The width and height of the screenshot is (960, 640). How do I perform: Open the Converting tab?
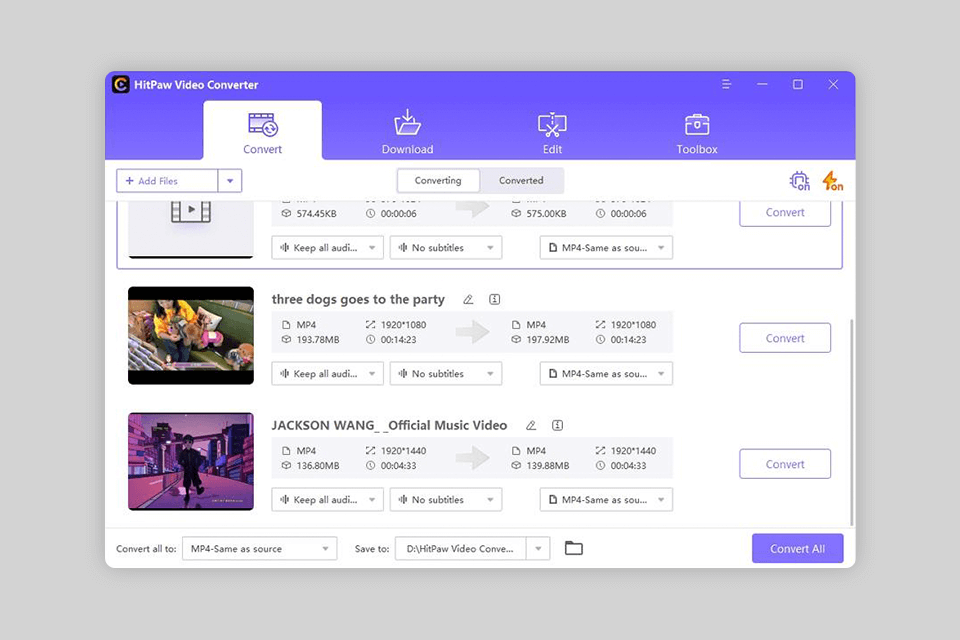coord(438,181)
